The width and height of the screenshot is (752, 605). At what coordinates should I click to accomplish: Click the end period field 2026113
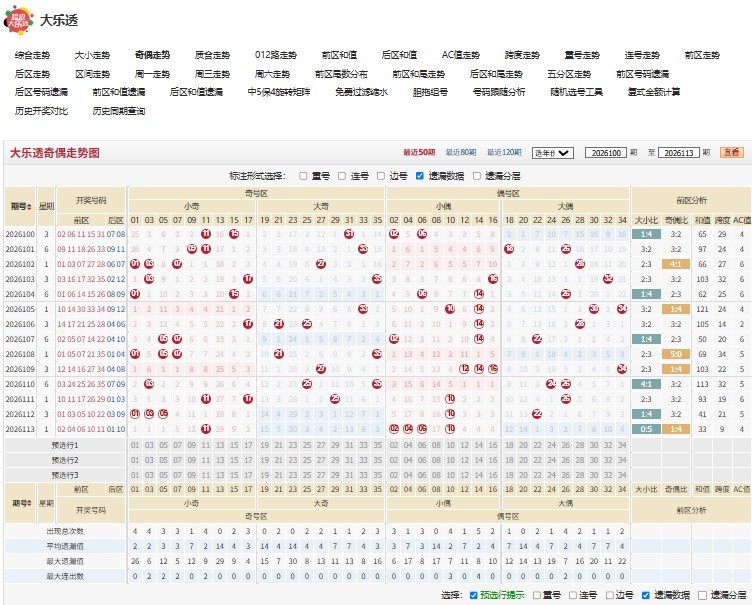[x=679, y=153]
